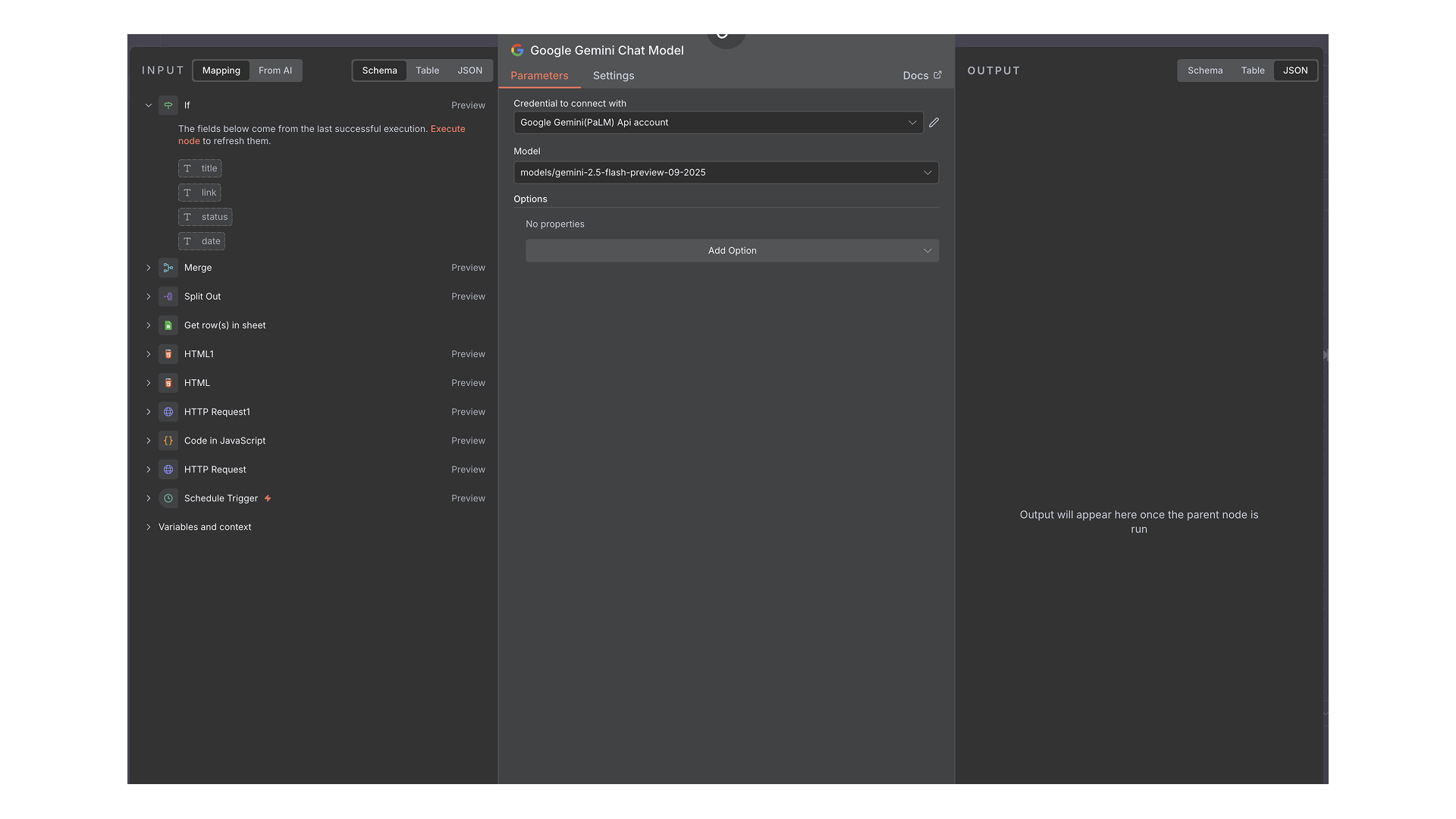1456x819 pixels.
Task: Click the pencil edit credential icon
Action: coord(934,123)
